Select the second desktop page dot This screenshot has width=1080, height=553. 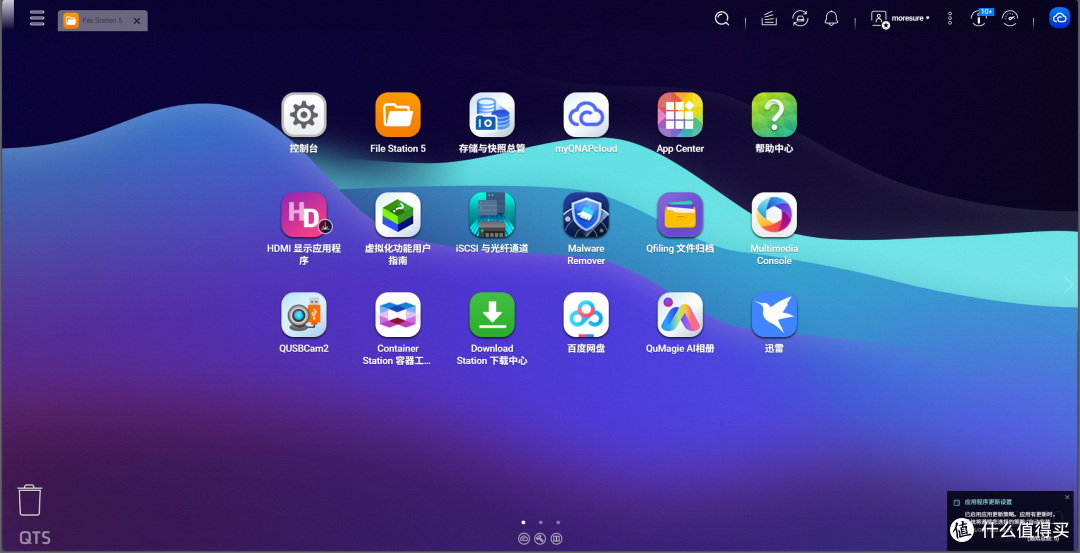(541, 523)
